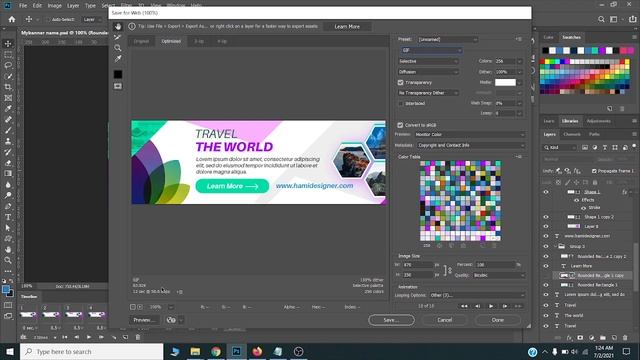Select the Lasso tool
This screenshot has width=640, height=360.
8,65
